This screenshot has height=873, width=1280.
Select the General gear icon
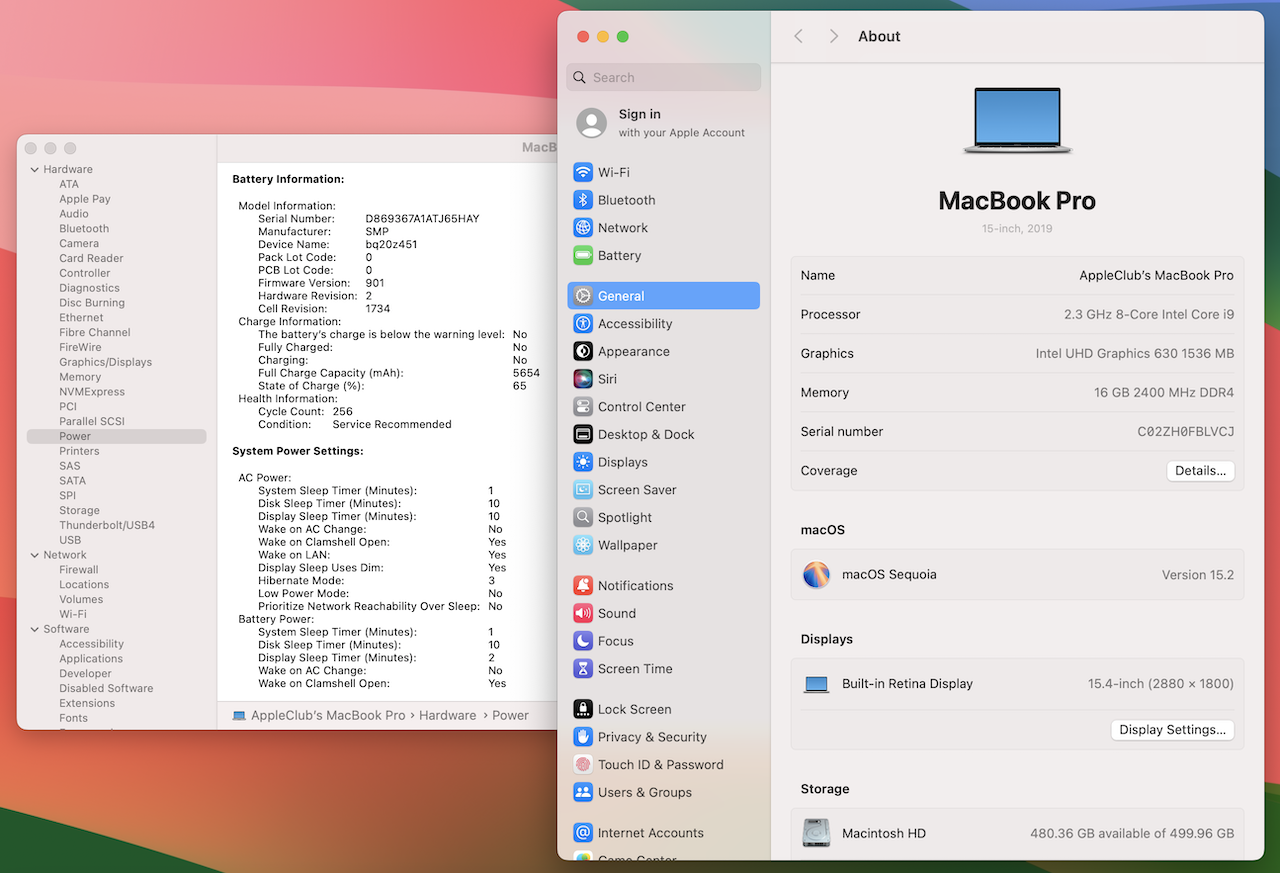click(583, 296)
